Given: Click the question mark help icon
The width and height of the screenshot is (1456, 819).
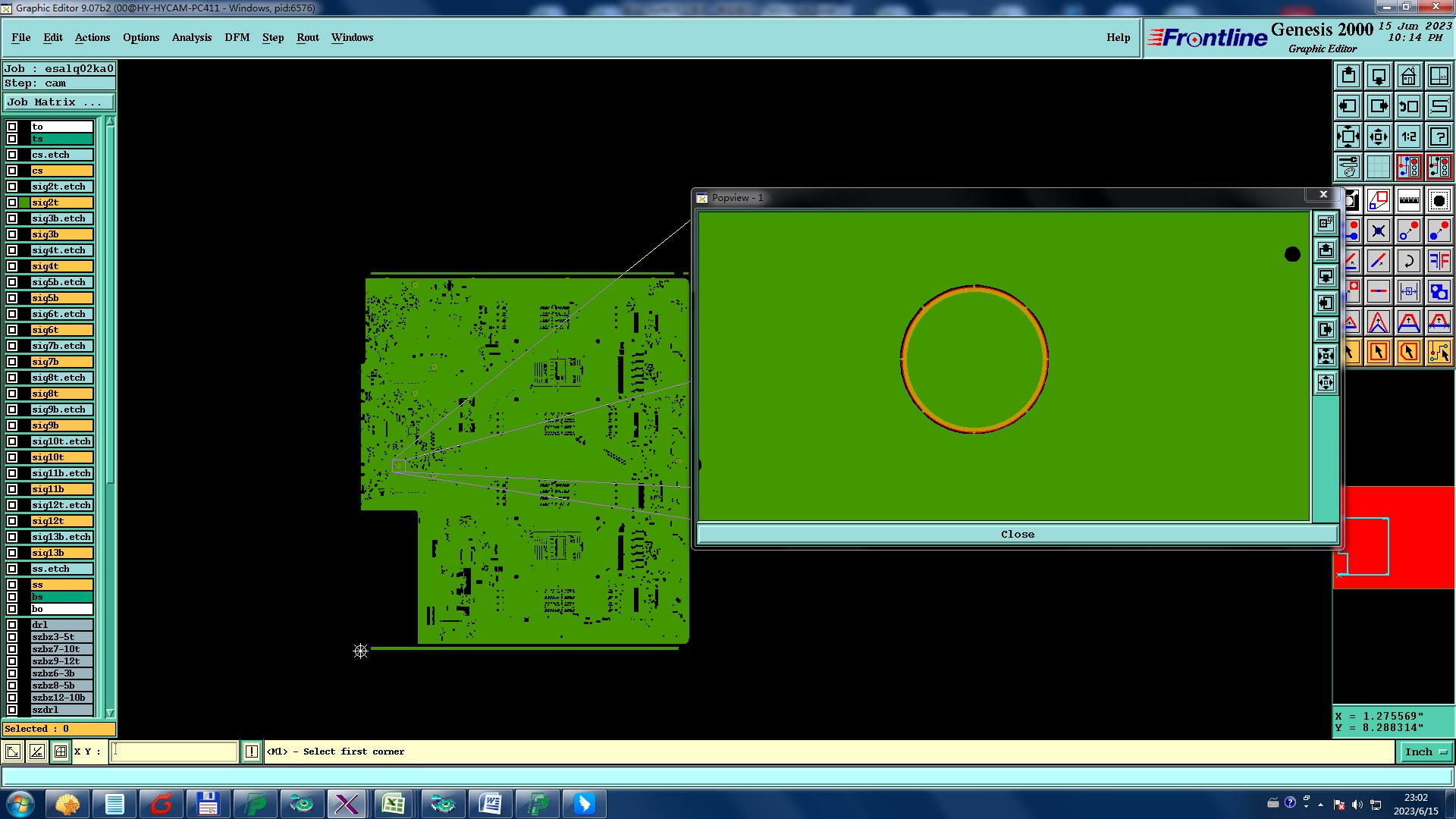Looking at the screenshot, I should coord(1439,136).
